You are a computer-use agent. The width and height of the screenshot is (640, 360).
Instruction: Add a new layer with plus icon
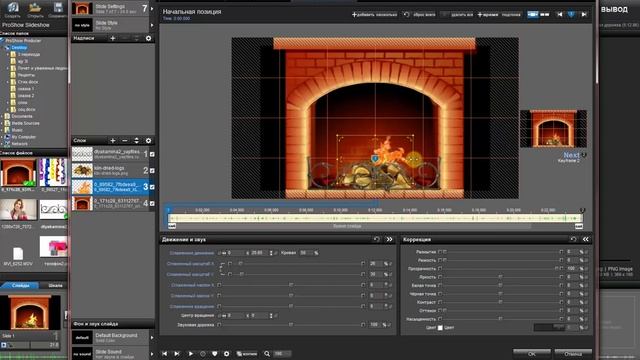[113, 140]
